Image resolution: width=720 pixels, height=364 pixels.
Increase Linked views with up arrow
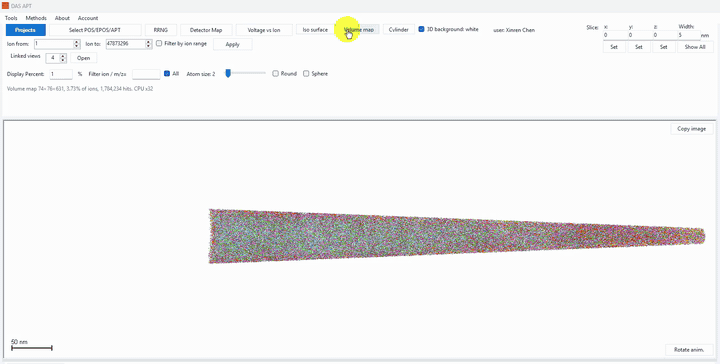pyautogui.click(x=63, y=56)
